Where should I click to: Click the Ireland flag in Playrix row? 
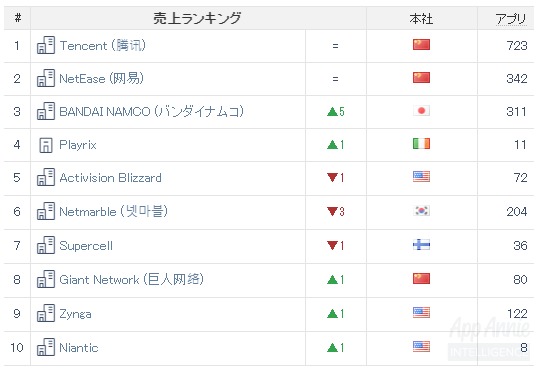click(x=421, y=144)
